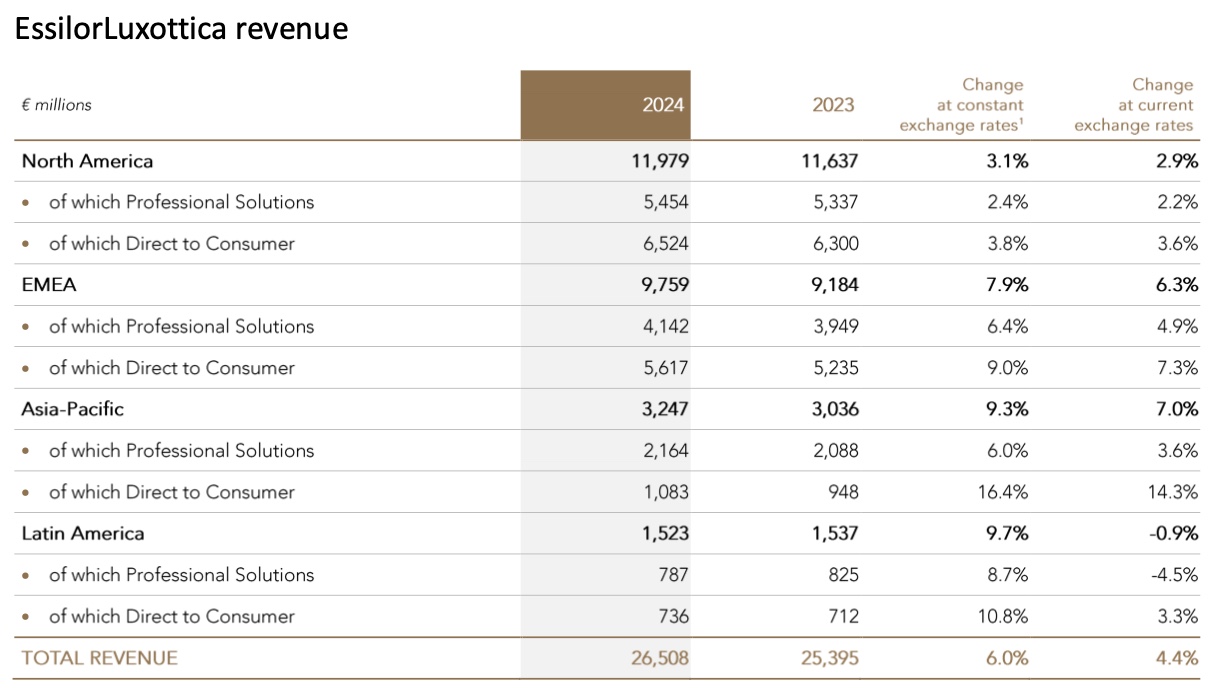
Task: Select the 9.0% change value
Action: [x=1006, y=368]
